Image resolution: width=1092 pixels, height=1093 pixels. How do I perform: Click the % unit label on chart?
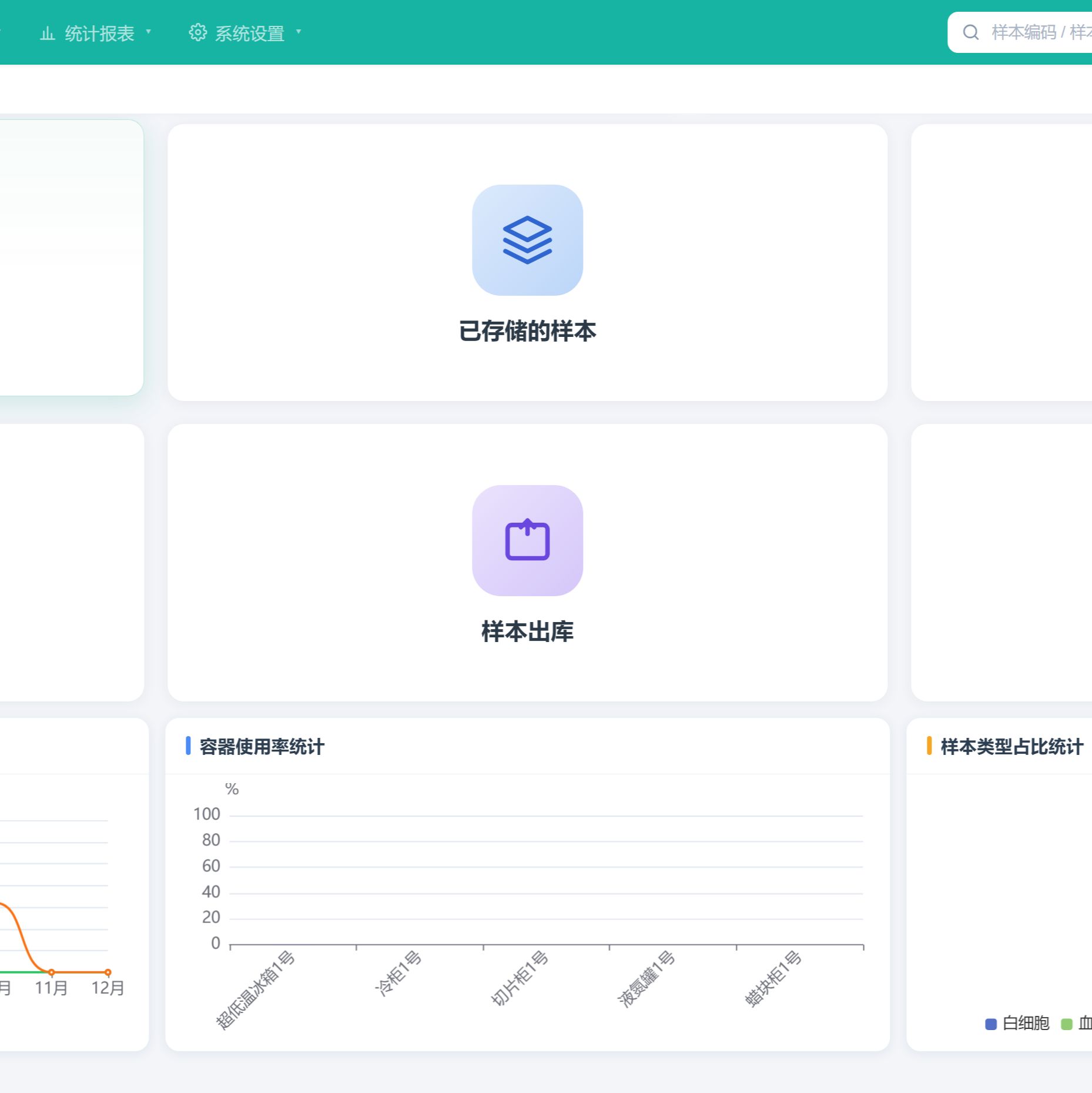coord(232,789)
